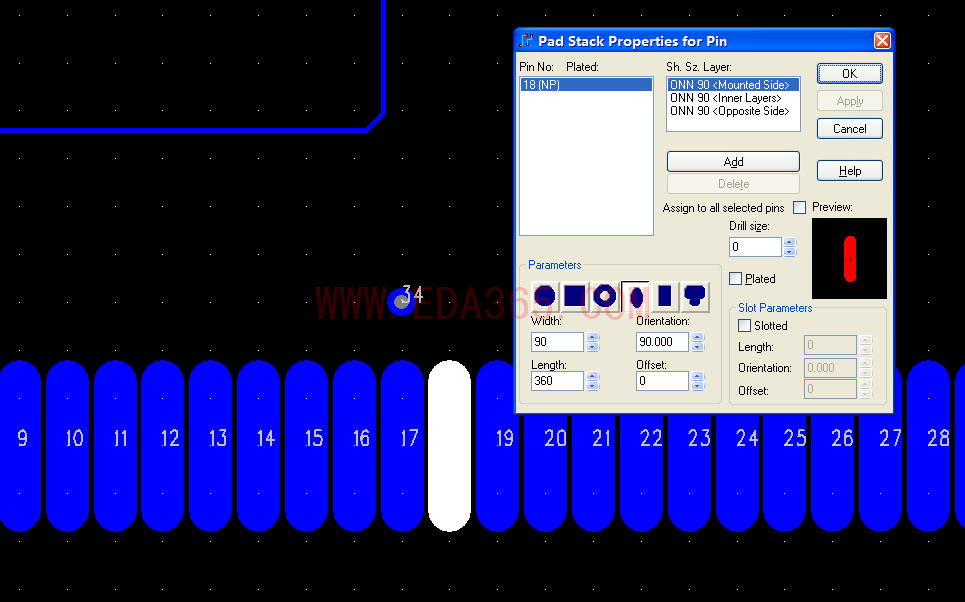Viewport: 965px width, 602px height.
Task: Click Add to add a layer
Action: [733, 161]
